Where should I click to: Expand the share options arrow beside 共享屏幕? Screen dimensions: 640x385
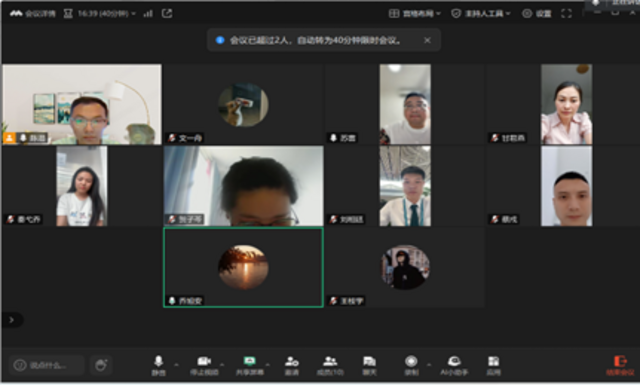pos(268,364)
